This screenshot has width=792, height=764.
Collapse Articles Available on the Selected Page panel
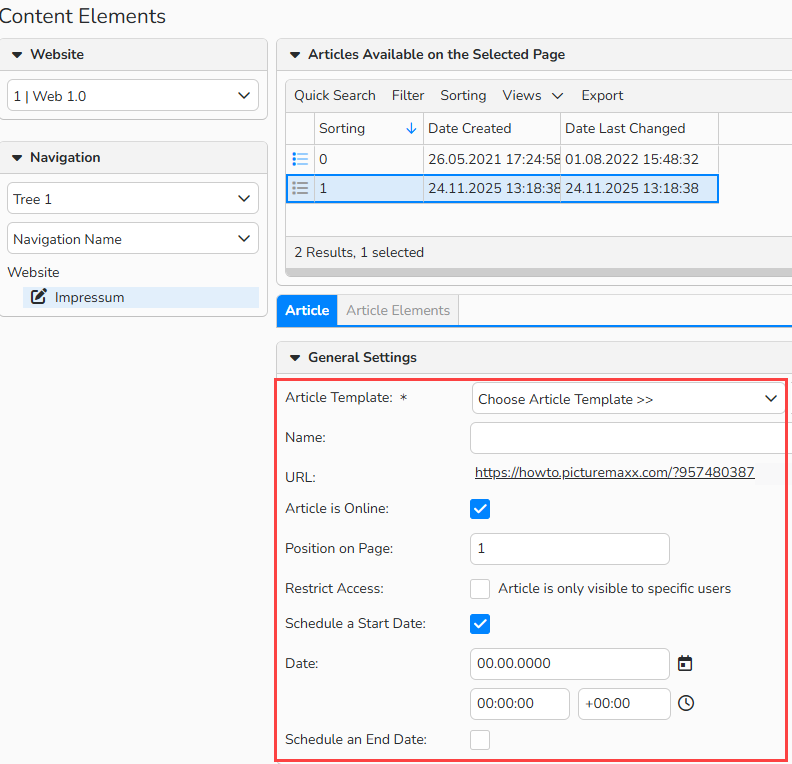coord(295,55)
